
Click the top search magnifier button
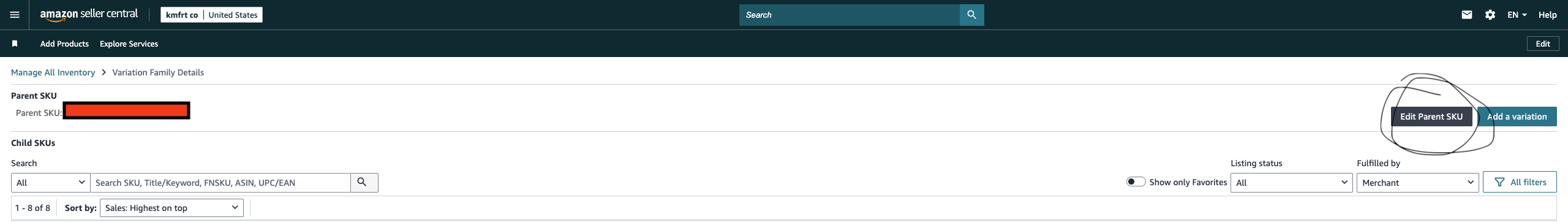971,15
